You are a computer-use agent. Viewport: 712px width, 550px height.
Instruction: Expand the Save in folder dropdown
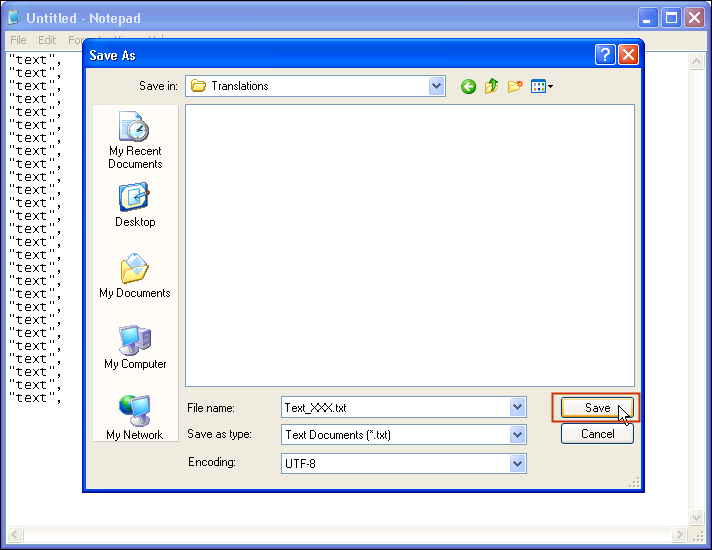point(436,86)
